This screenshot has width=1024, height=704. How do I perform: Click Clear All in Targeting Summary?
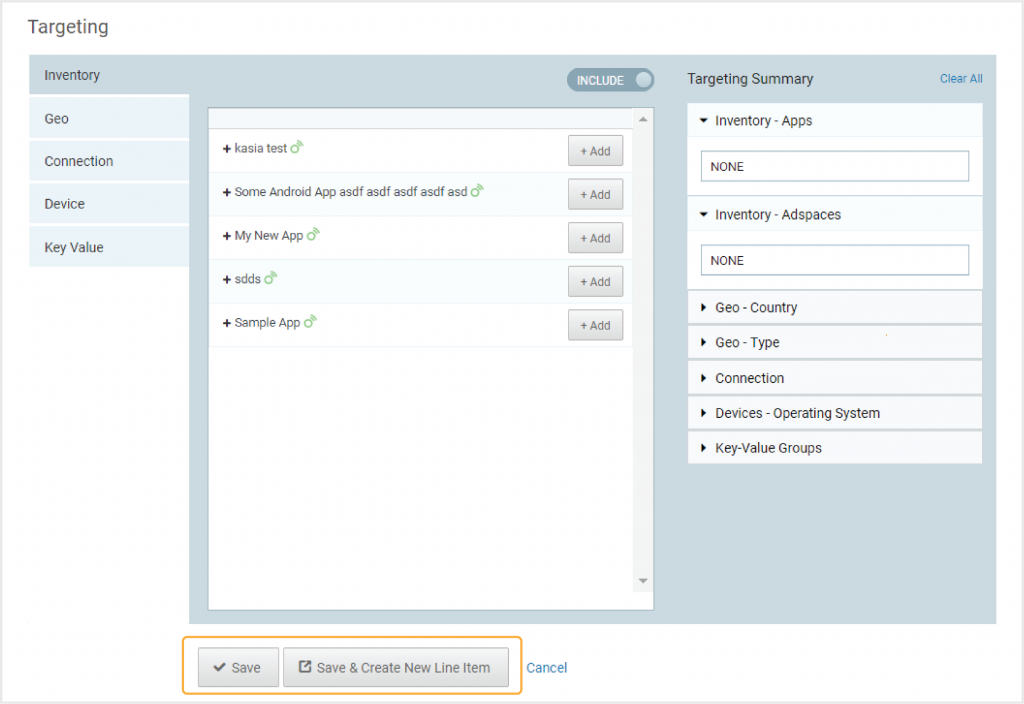961,79
